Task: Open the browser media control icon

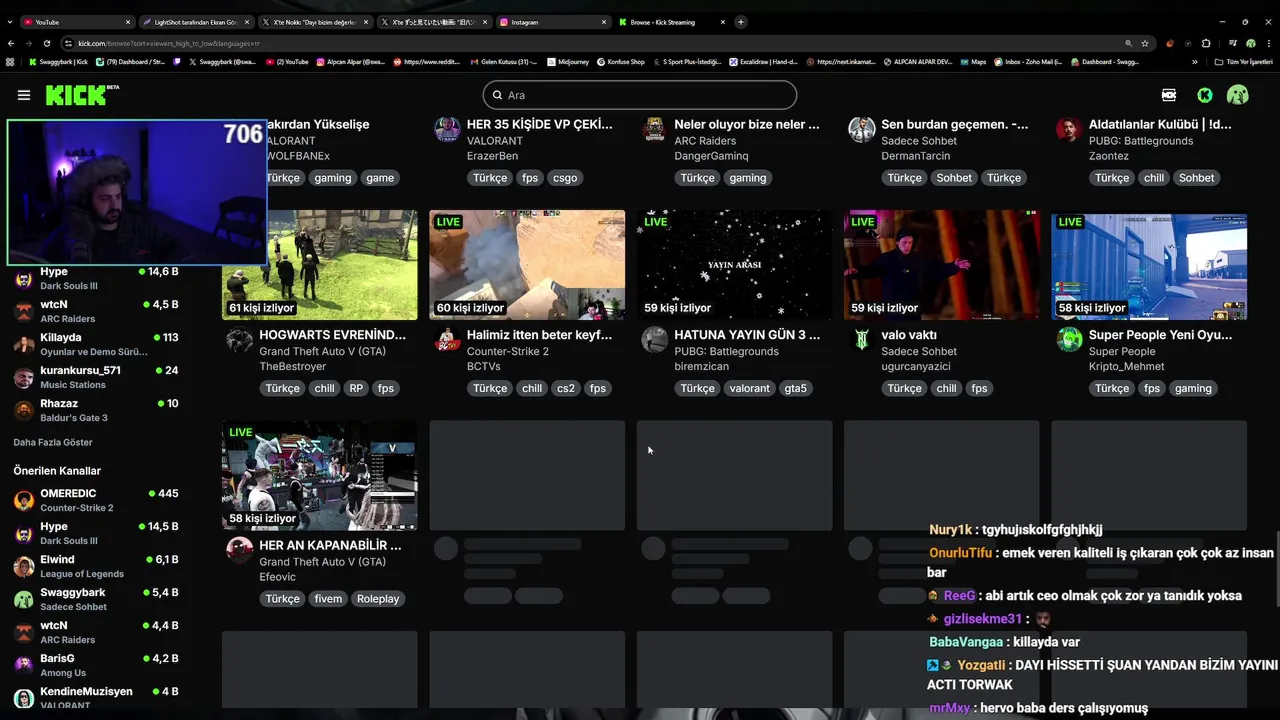Action: [1232, 43]
